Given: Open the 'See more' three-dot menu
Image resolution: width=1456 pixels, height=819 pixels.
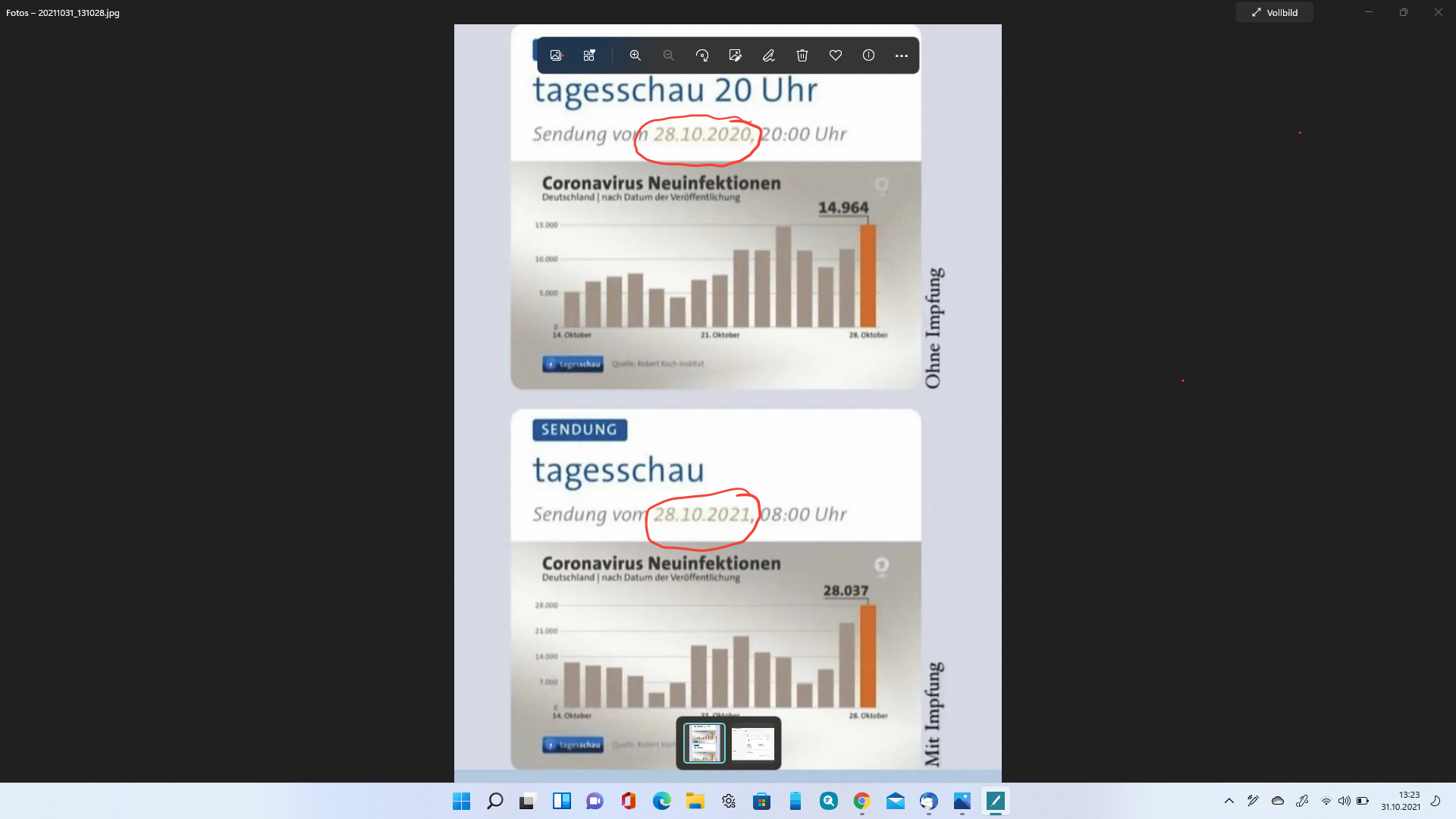Looking at the screenshot, I should click(x=902, y=55).
